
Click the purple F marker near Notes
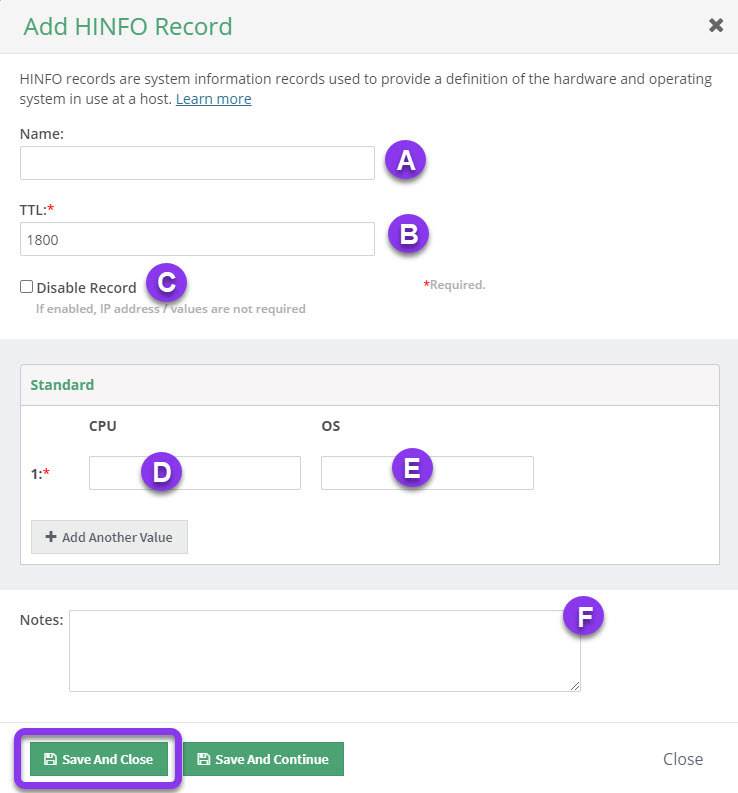584,616
